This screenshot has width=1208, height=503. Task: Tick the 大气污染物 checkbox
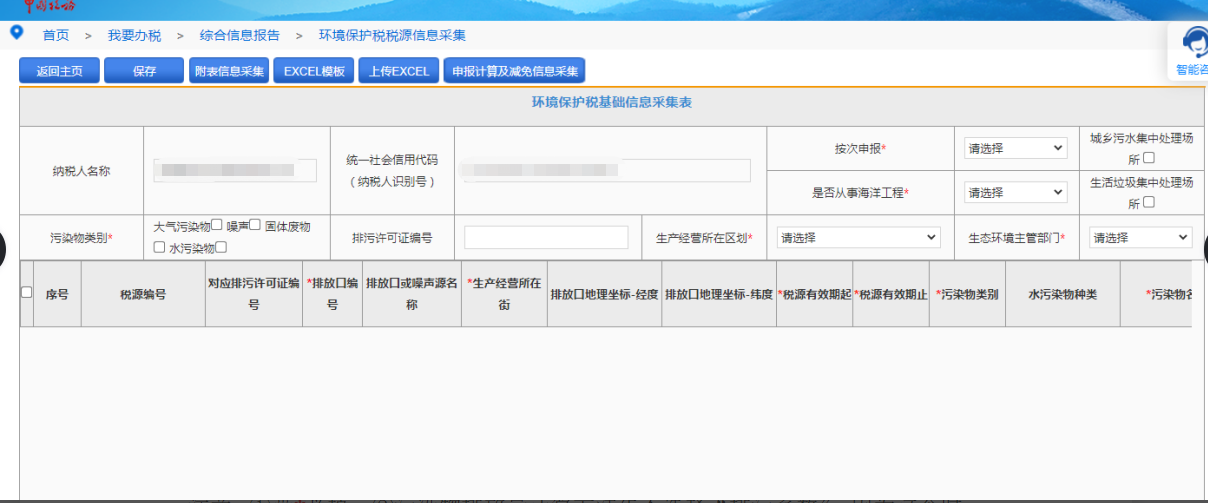coord(217,225)
